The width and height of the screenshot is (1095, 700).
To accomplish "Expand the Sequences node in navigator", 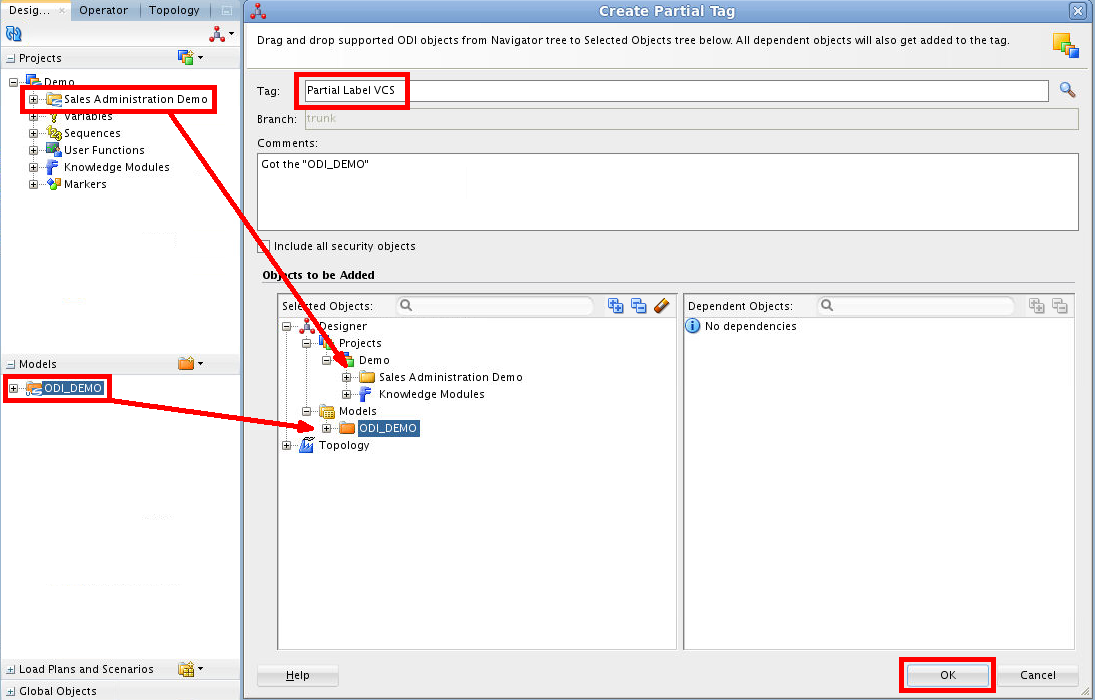I will tap(33, 133).
